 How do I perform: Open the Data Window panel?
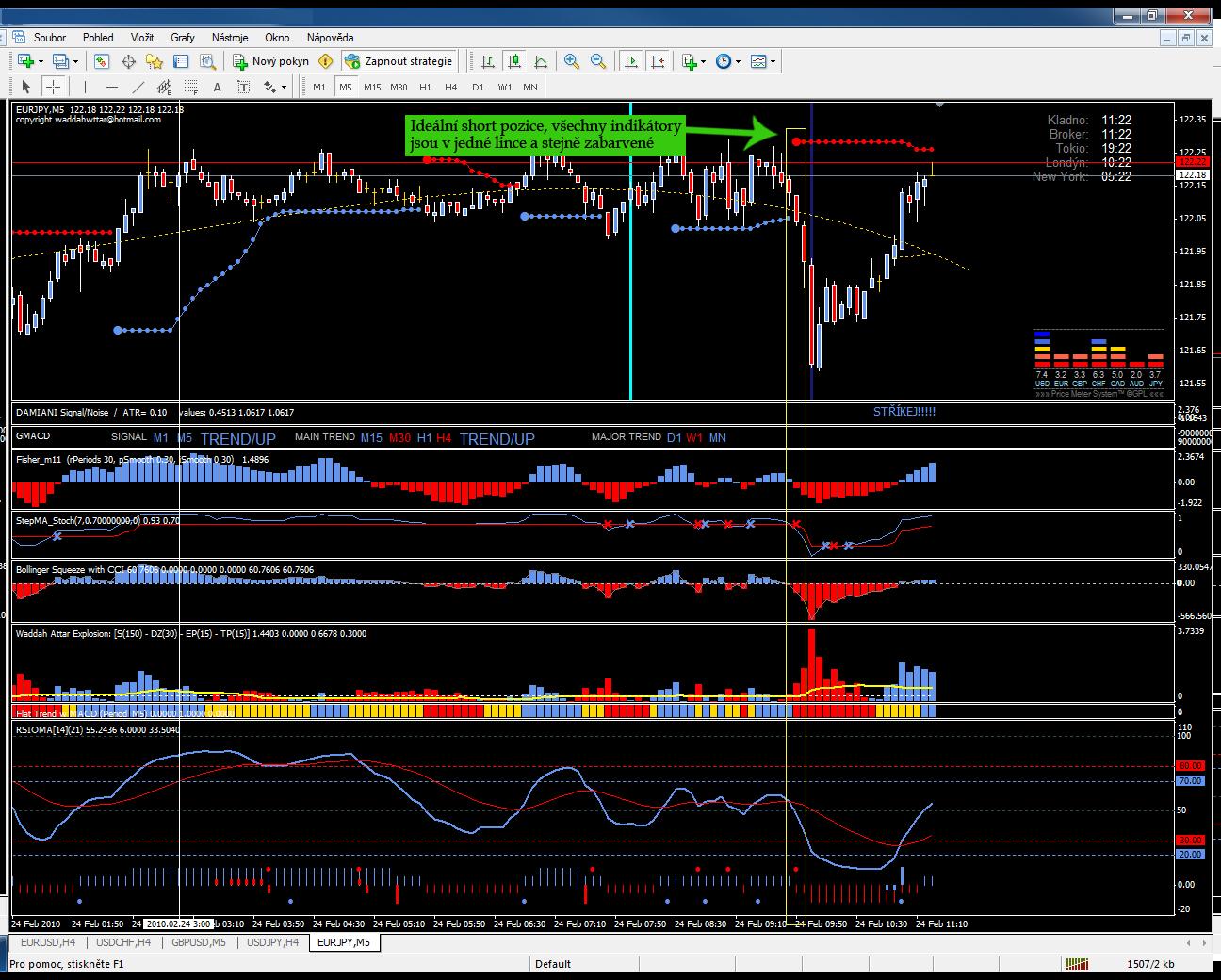point(128,61)
